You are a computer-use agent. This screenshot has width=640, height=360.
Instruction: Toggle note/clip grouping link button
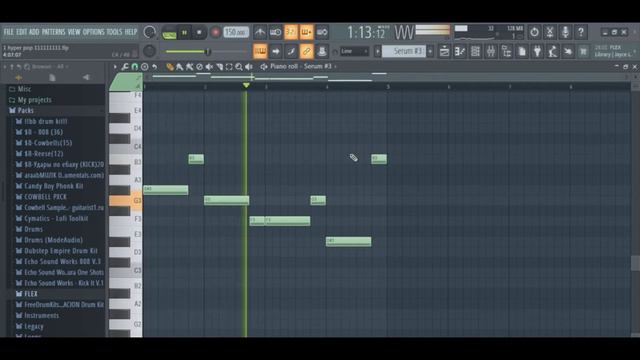tap(307, 51)
